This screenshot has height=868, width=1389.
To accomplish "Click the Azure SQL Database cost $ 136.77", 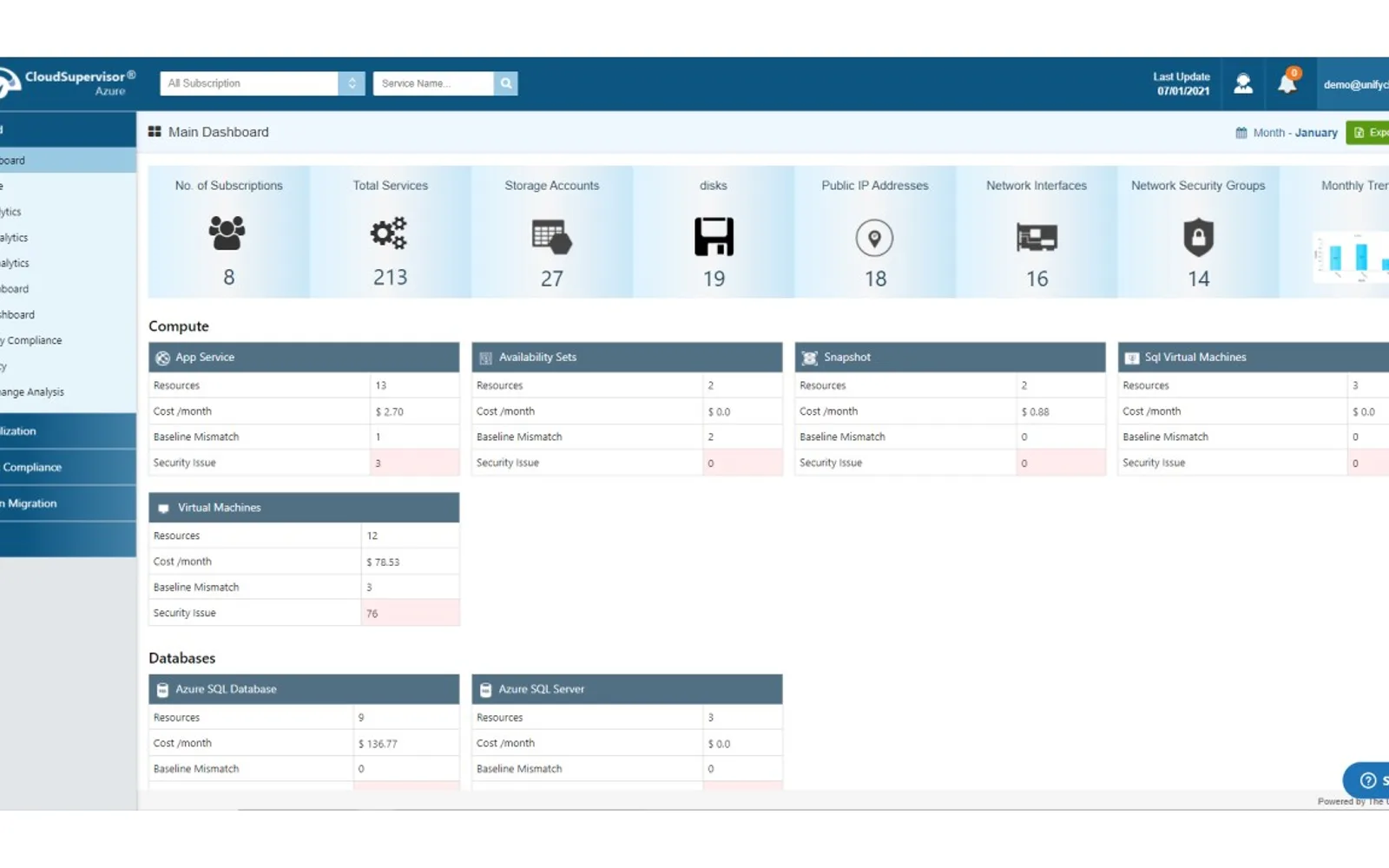I will [x=378, y=744].
